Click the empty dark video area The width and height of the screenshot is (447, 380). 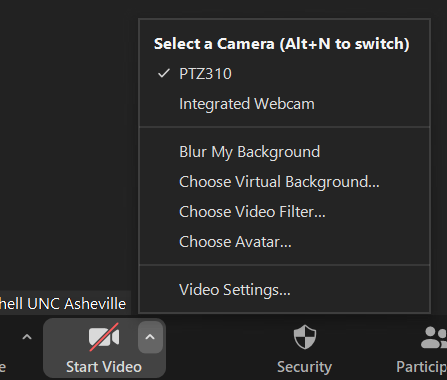67,143
